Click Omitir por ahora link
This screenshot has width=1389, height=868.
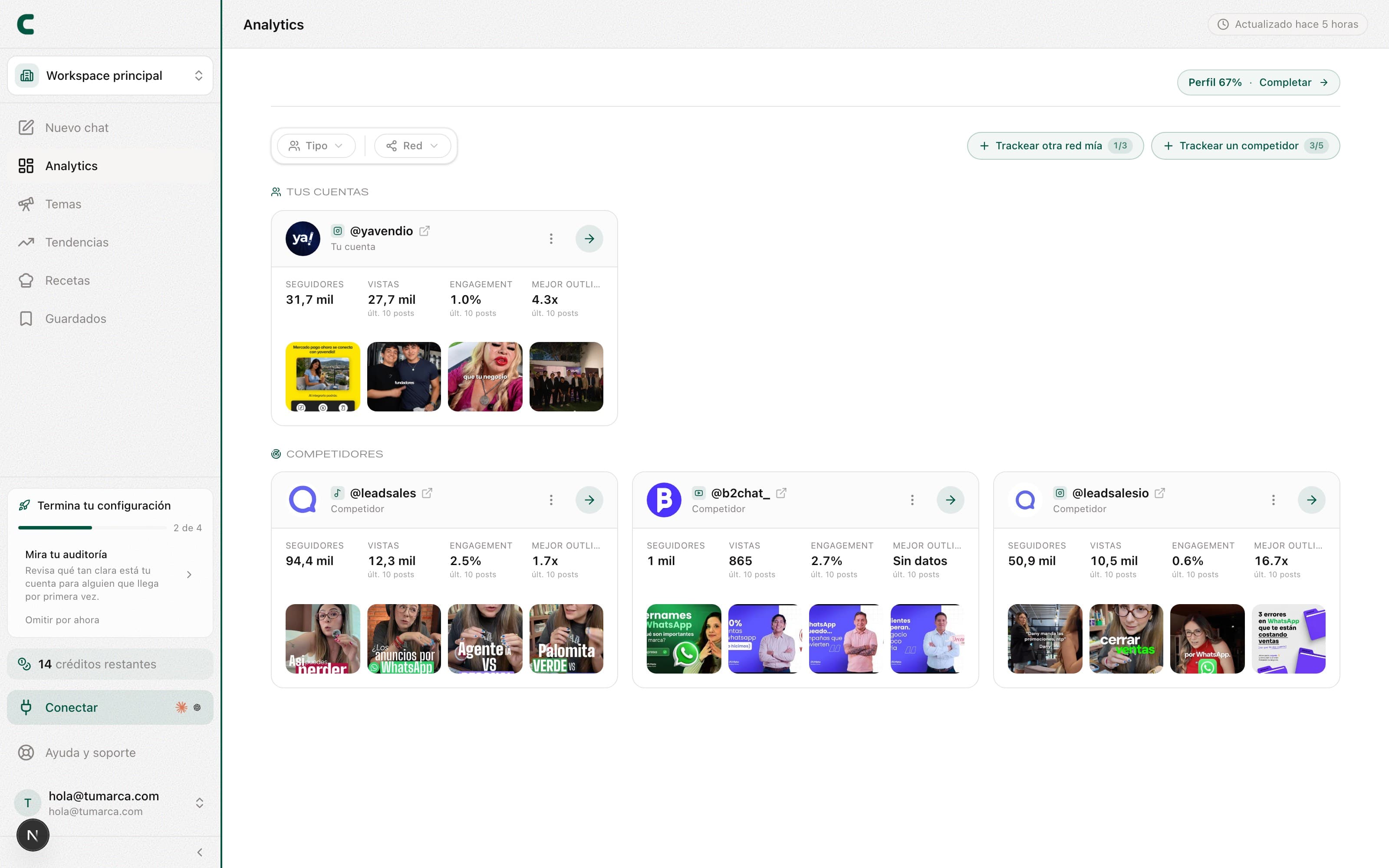pyautogui.click(x=62, y=620)
